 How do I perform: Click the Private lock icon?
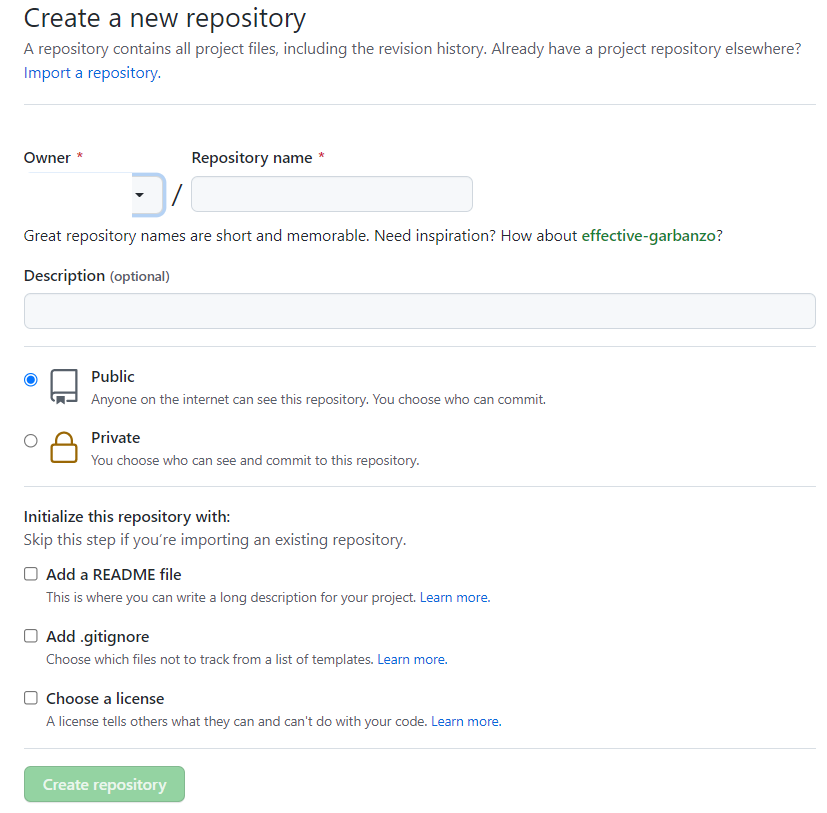64,447
